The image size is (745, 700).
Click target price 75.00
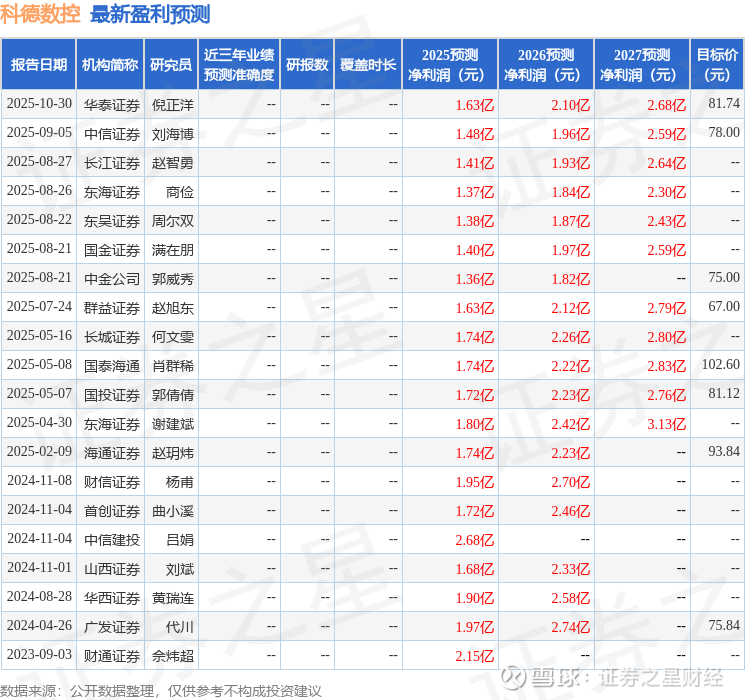pos(724,278)
